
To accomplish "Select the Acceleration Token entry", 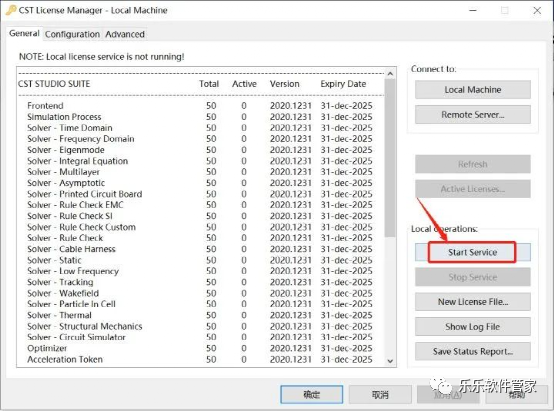I will [200, 359].
